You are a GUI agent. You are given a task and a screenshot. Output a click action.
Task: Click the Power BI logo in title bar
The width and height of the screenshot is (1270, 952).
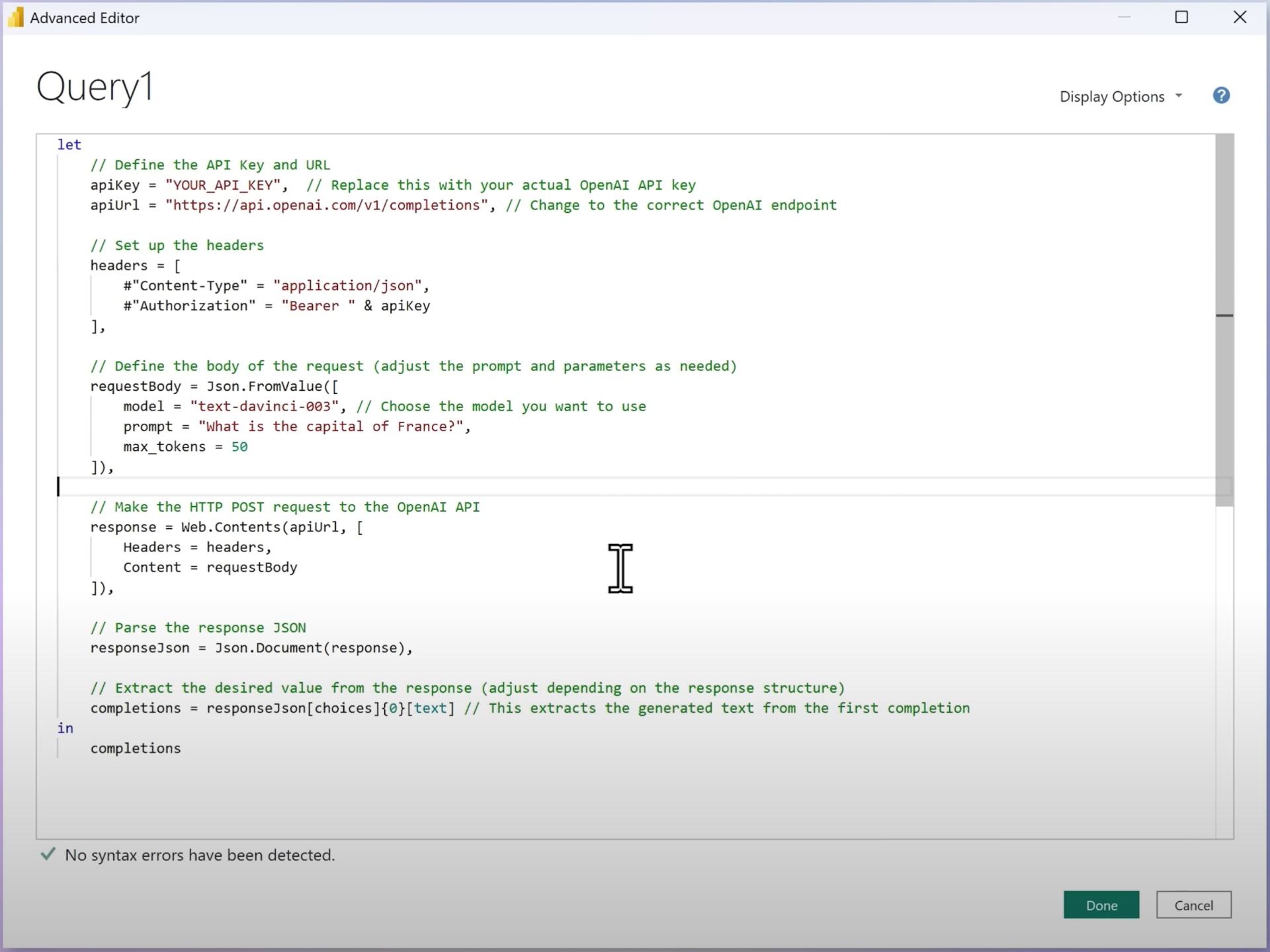pyautogui.click(x=15, y=18)
